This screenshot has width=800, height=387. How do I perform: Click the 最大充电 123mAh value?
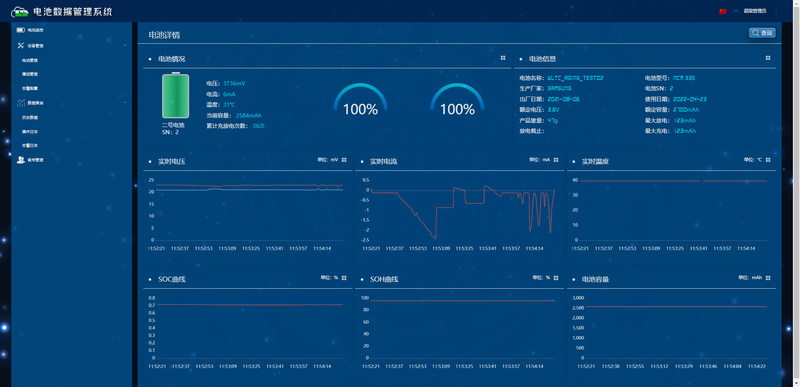coord(684,131)
